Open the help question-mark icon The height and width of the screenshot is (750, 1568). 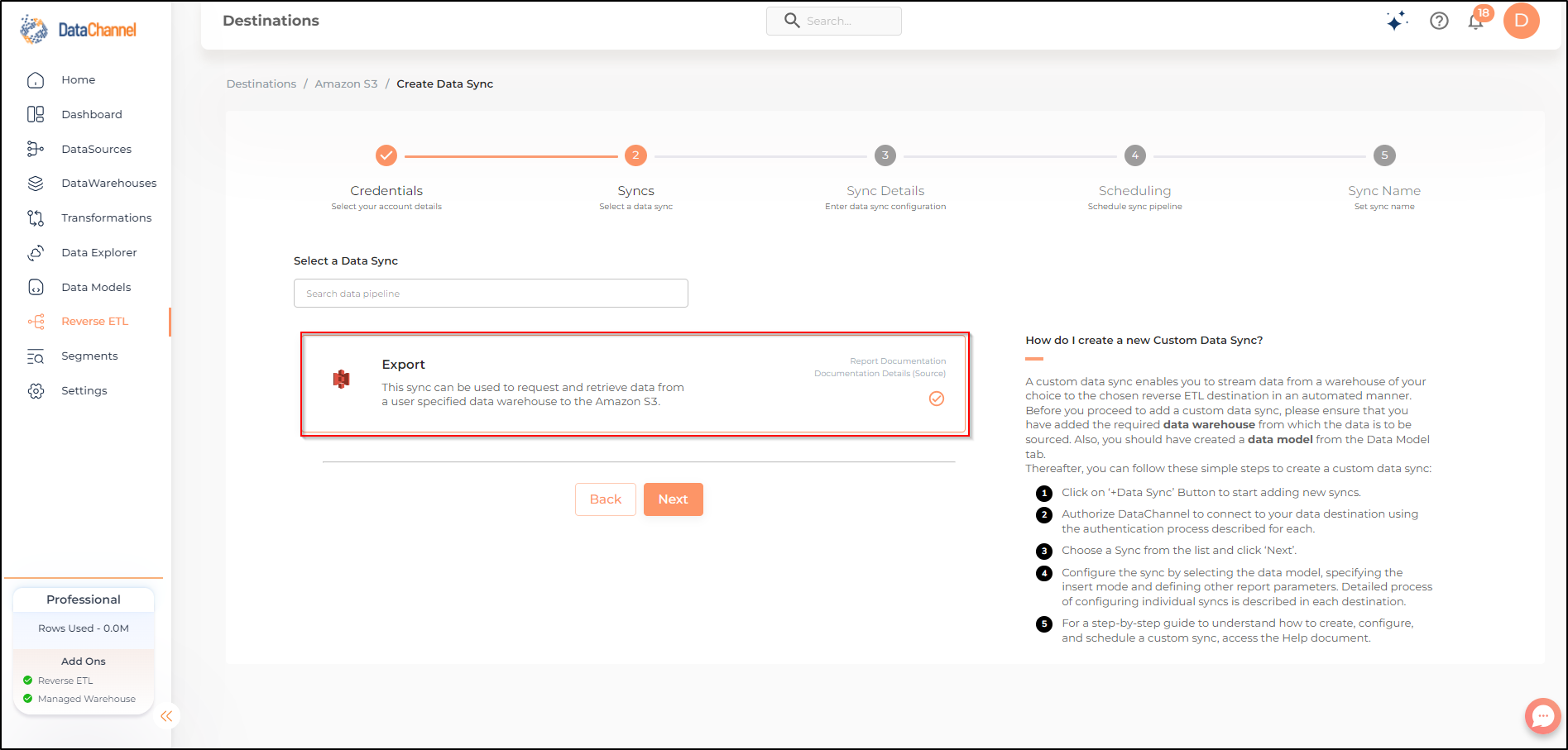click(1439, 21)
